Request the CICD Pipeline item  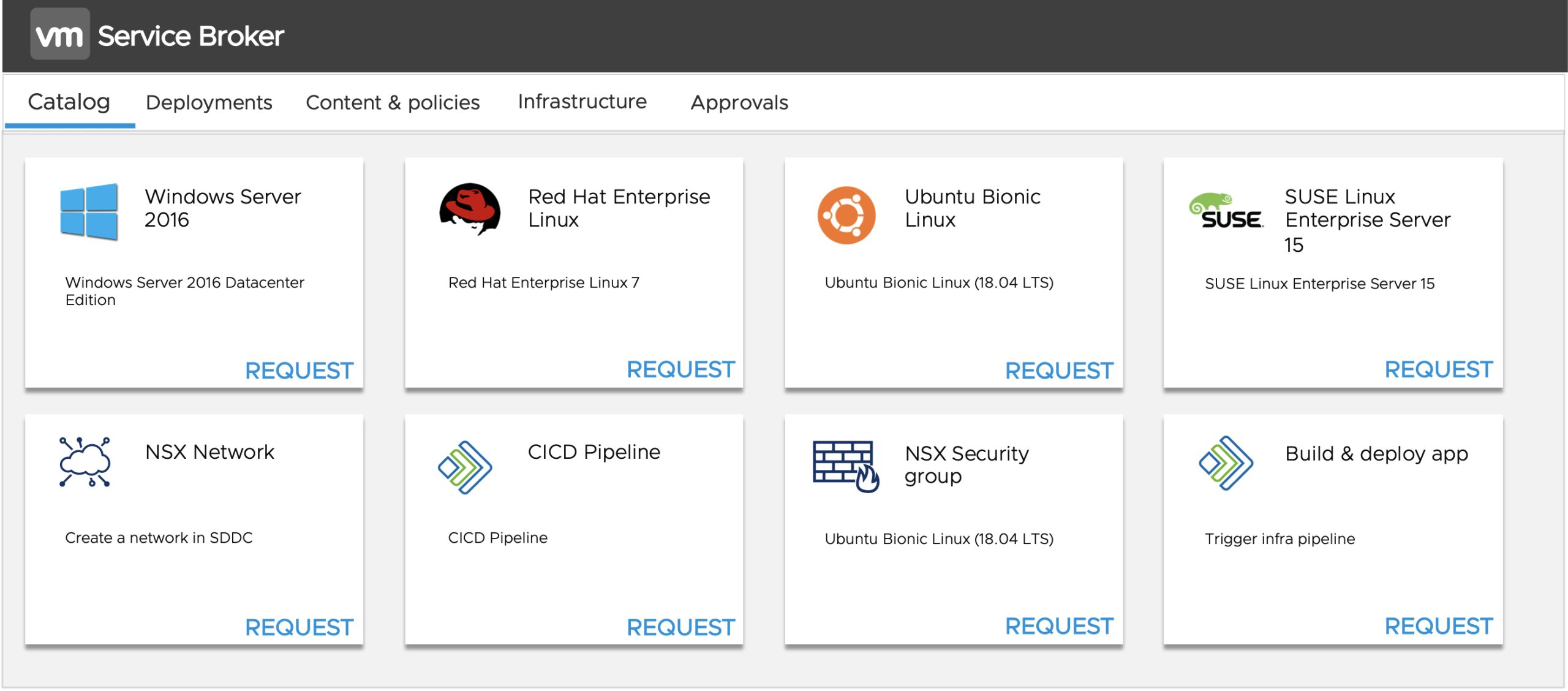pos(680,627)
